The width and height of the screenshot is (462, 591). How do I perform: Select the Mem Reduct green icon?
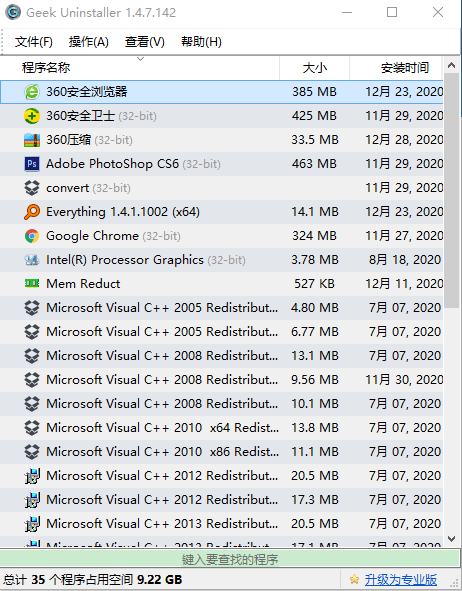(x=32, y=283)
